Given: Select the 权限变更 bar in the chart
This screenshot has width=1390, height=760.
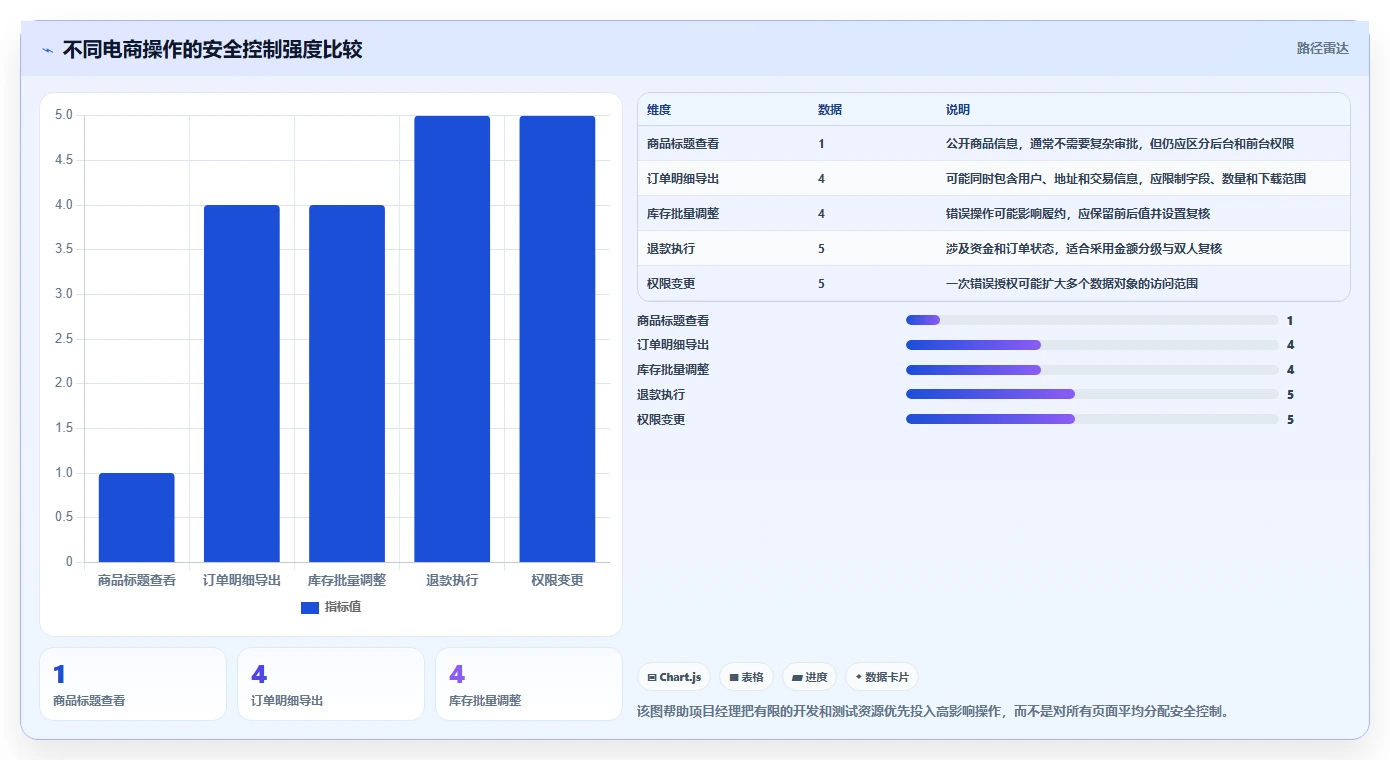Looking at the screenshot, I should [x=557, y=339].
